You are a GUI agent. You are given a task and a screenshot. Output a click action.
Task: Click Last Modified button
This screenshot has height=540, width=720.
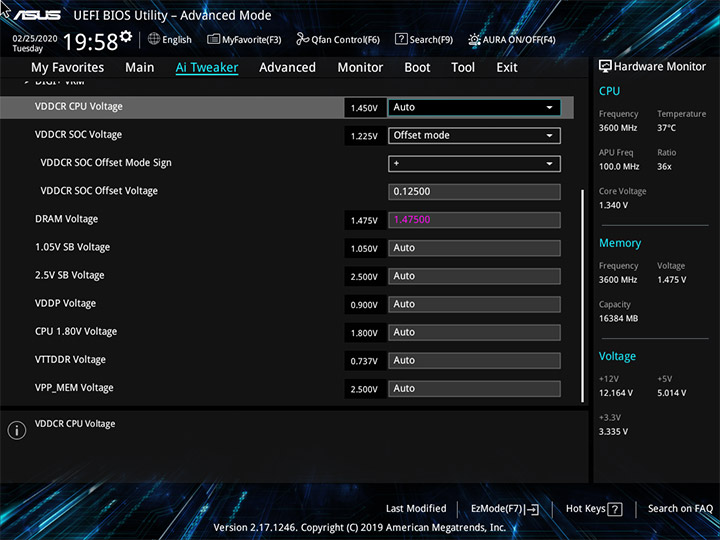click(x=416, y=509)
